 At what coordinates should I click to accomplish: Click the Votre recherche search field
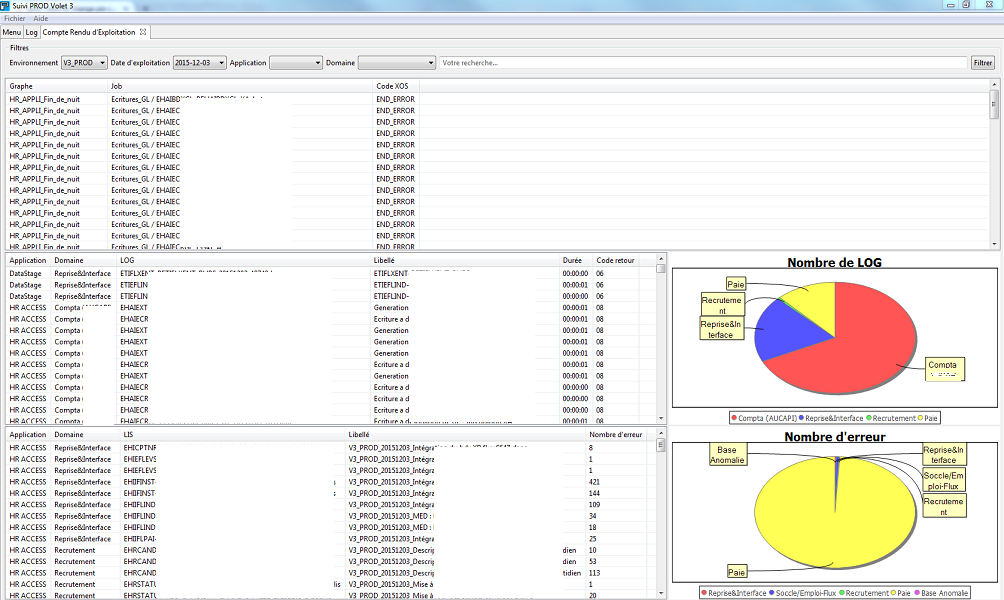702,63
